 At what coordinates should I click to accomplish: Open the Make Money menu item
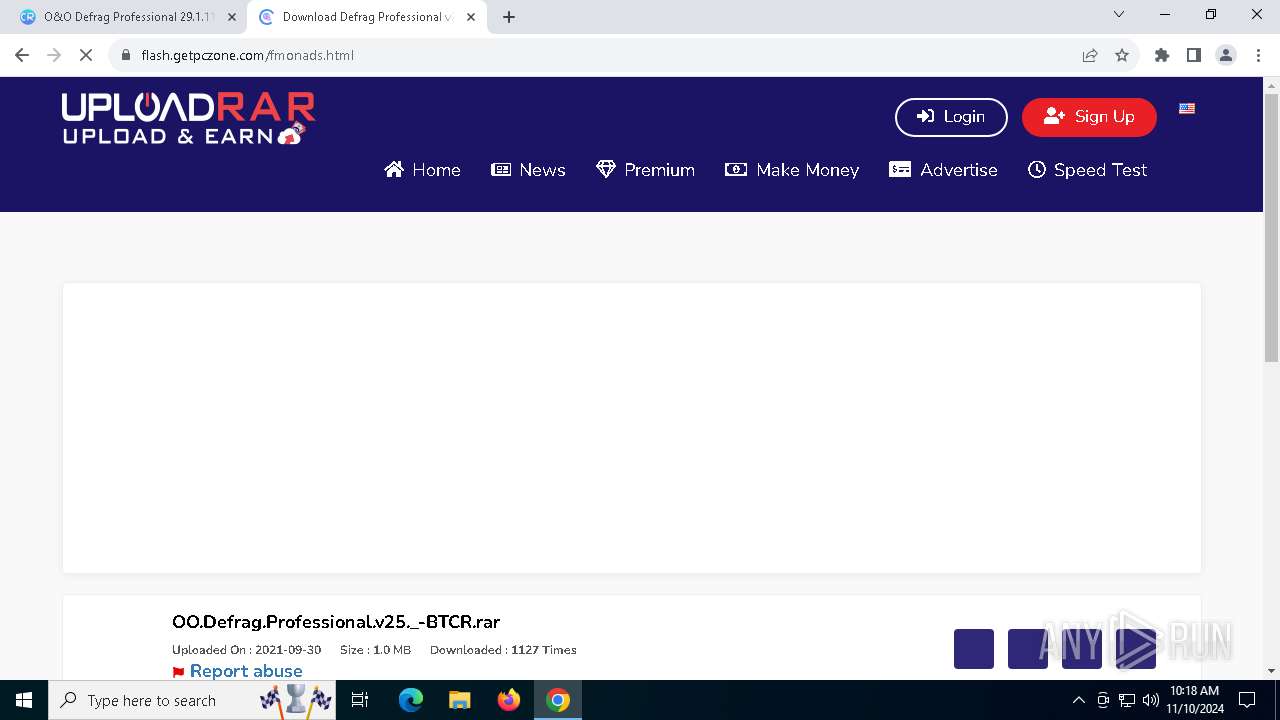click(792, 170)
